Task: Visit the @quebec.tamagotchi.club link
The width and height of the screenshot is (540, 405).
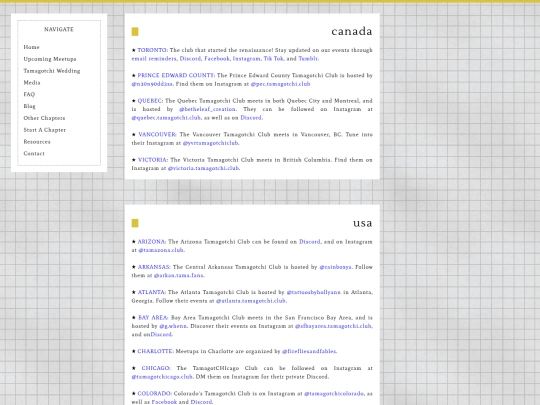Action: [x=166, y=118]
